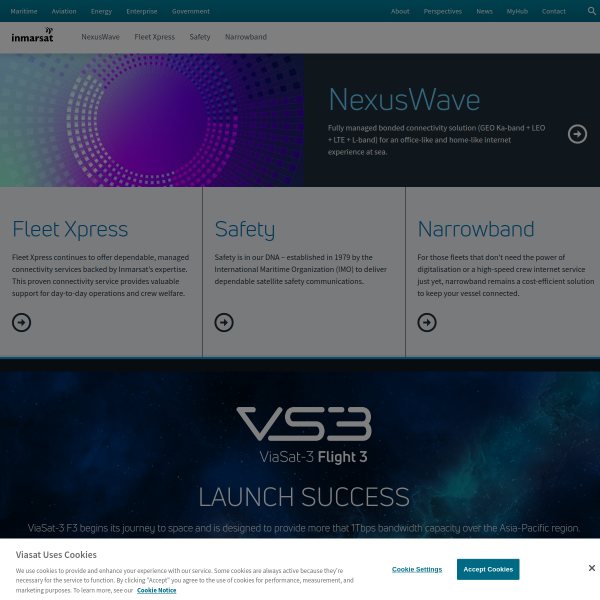
Task: Click the Fleet Xpress arrow icon
Action: 21,322
